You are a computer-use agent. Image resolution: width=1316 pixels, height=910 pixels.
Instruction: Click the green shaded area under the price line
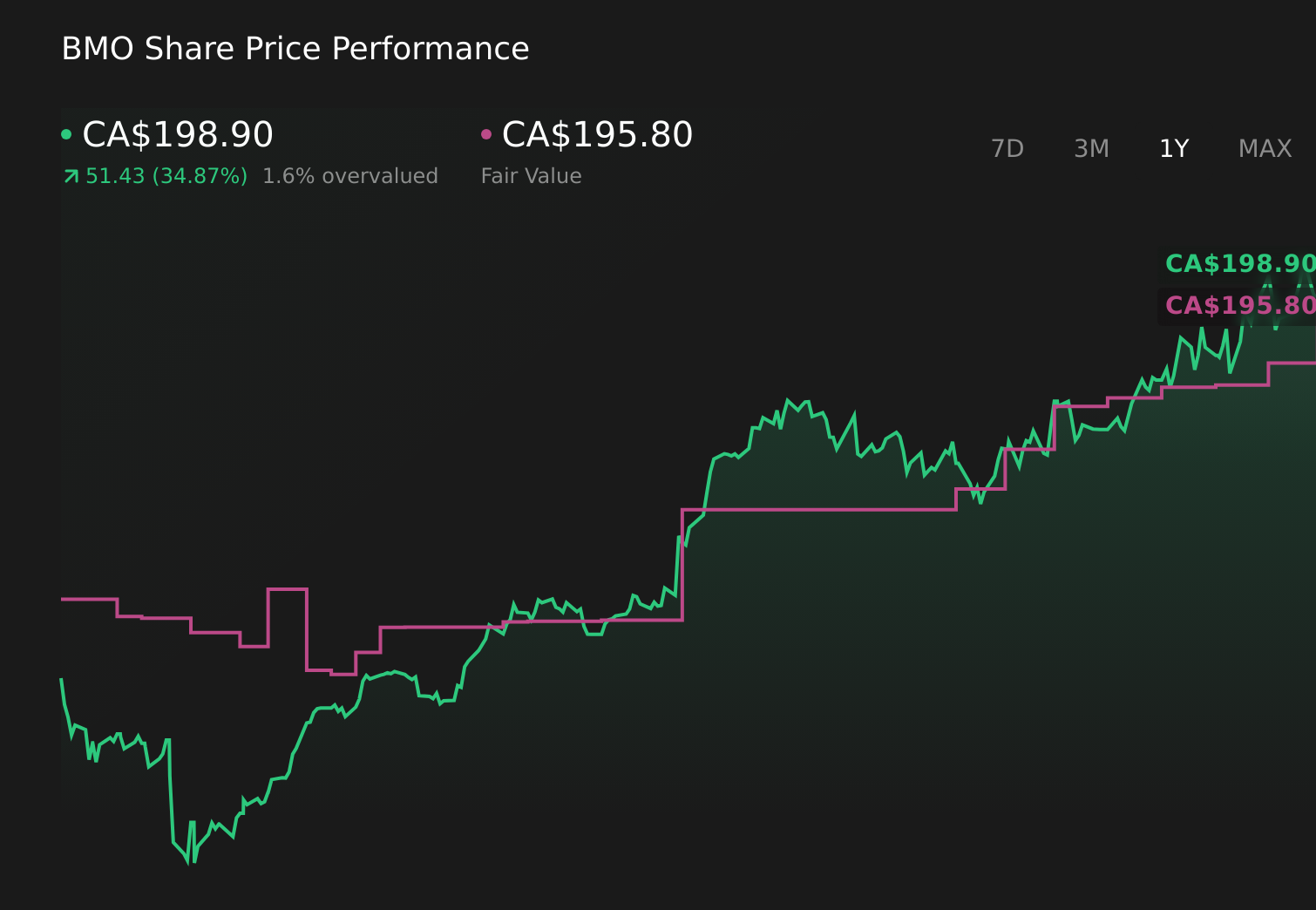pos(872,610)
